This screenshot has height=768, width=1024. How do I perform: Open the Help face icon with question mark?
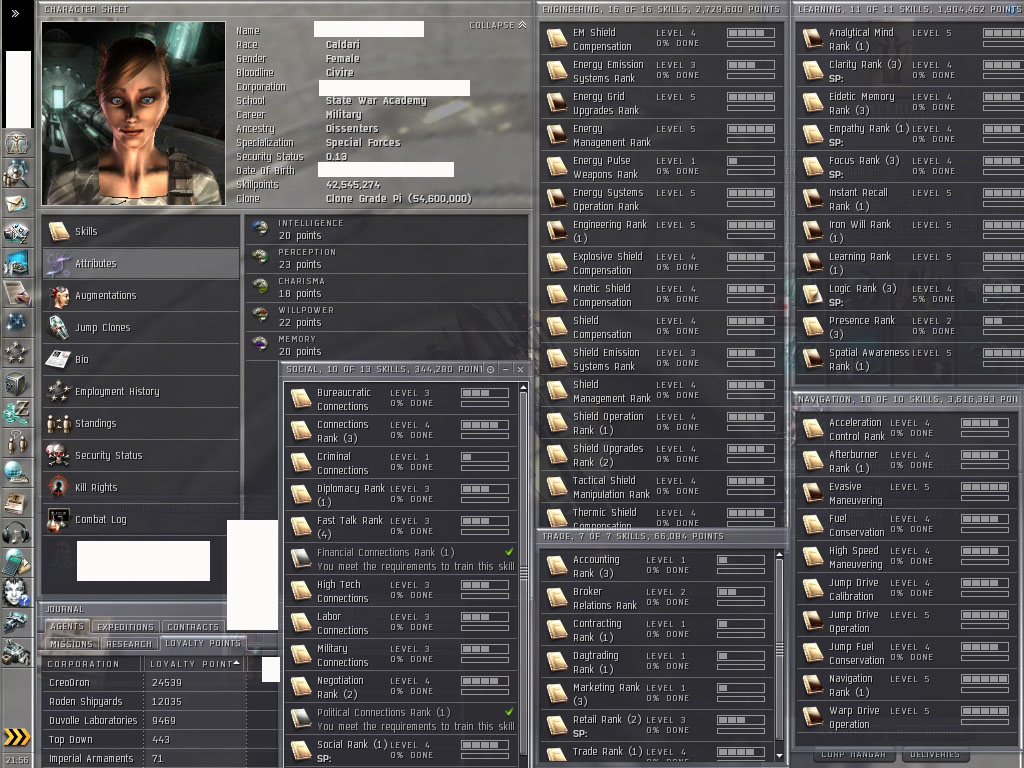tap(16, 592)
